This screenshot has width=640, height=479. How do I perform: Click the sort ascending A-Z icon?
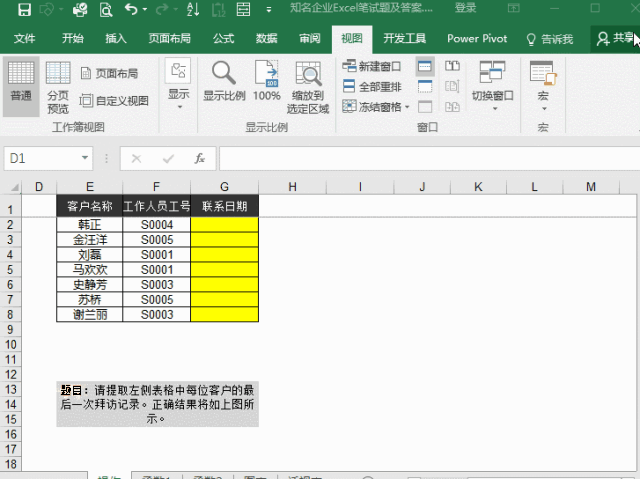[193, 9]
